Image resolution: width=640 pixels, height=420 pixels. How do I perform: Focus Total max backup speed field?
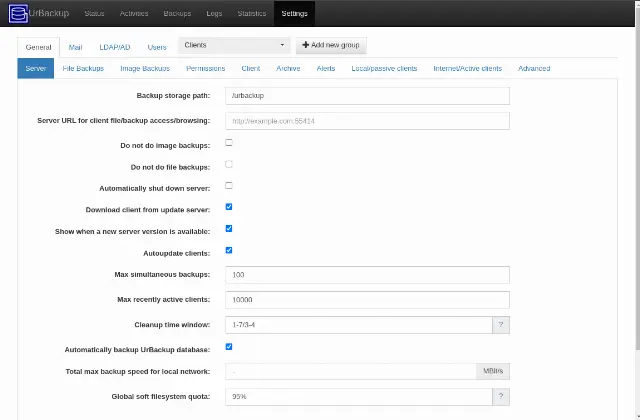(x=351, y=371)
